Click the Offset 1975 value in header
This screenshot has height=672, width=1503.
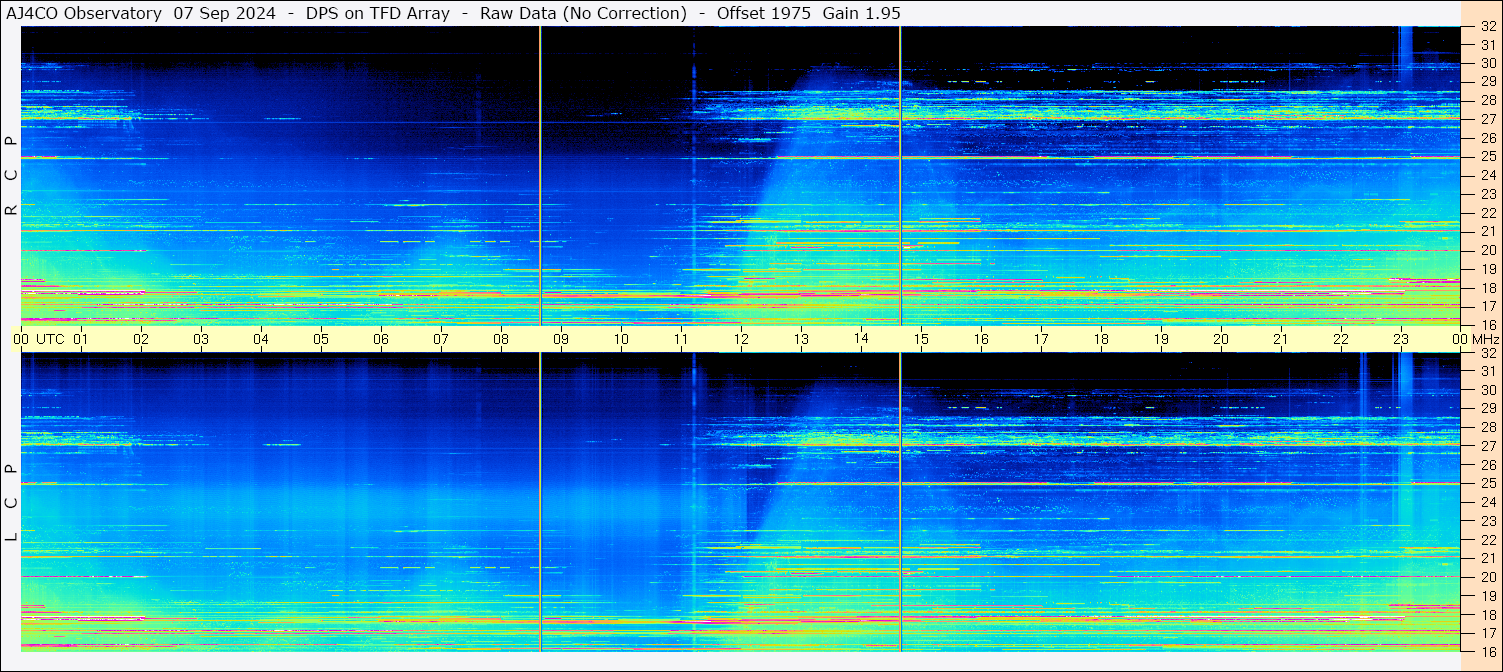click(x=761, y=13)
